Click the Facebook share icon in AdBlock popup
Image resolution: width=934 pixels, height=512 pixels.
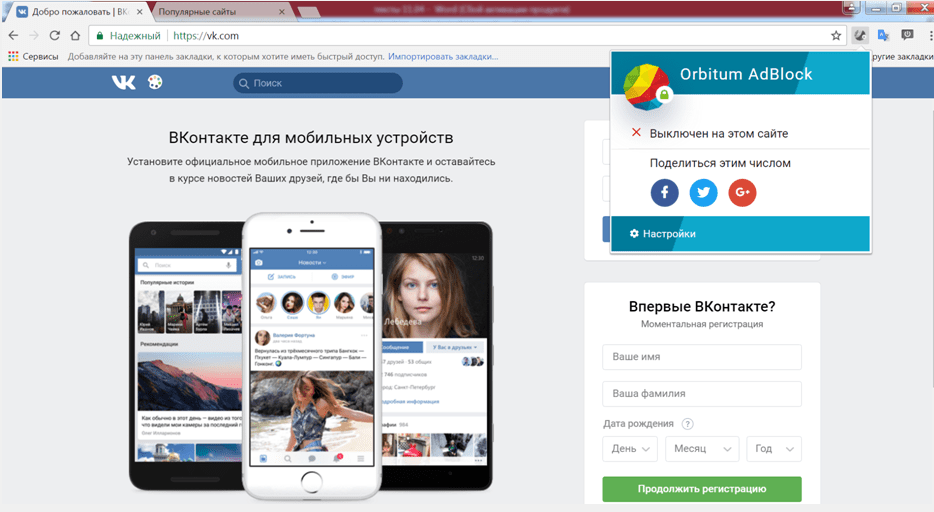pyautogui.click(x=665, y=193)
